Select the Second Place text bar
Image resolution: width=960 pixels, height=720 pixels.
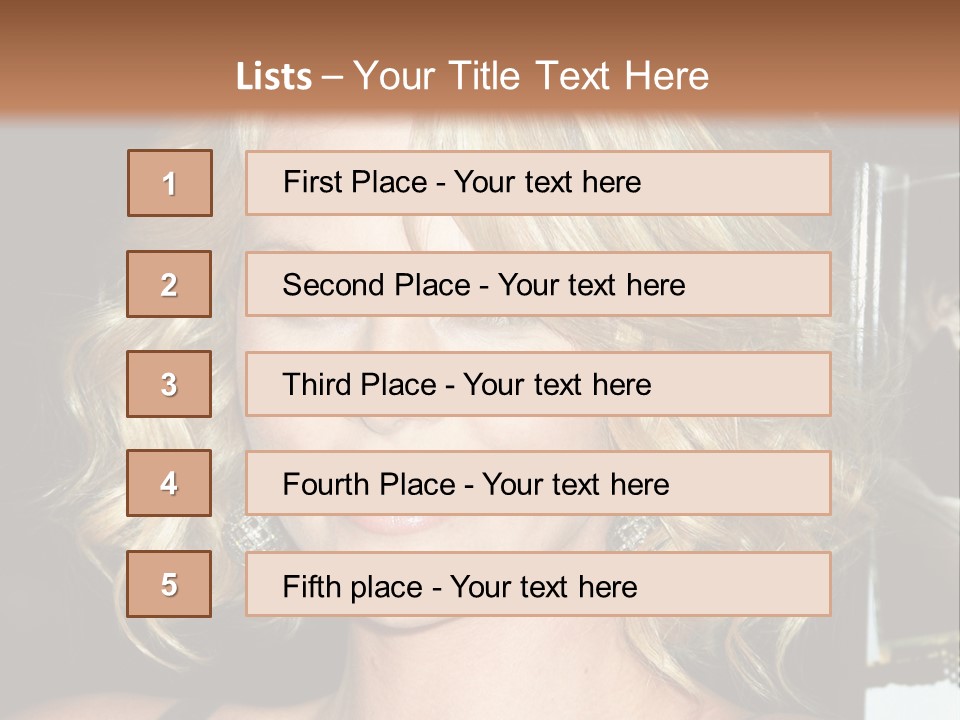click(x=538, y=284)
